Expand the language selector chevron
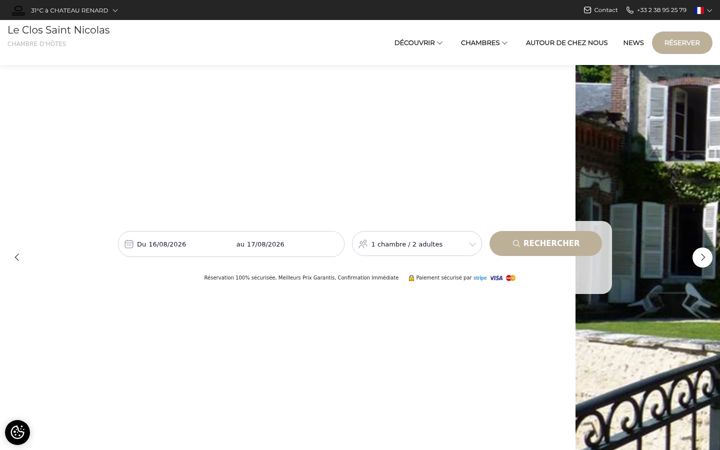 (x=709, y=10)
